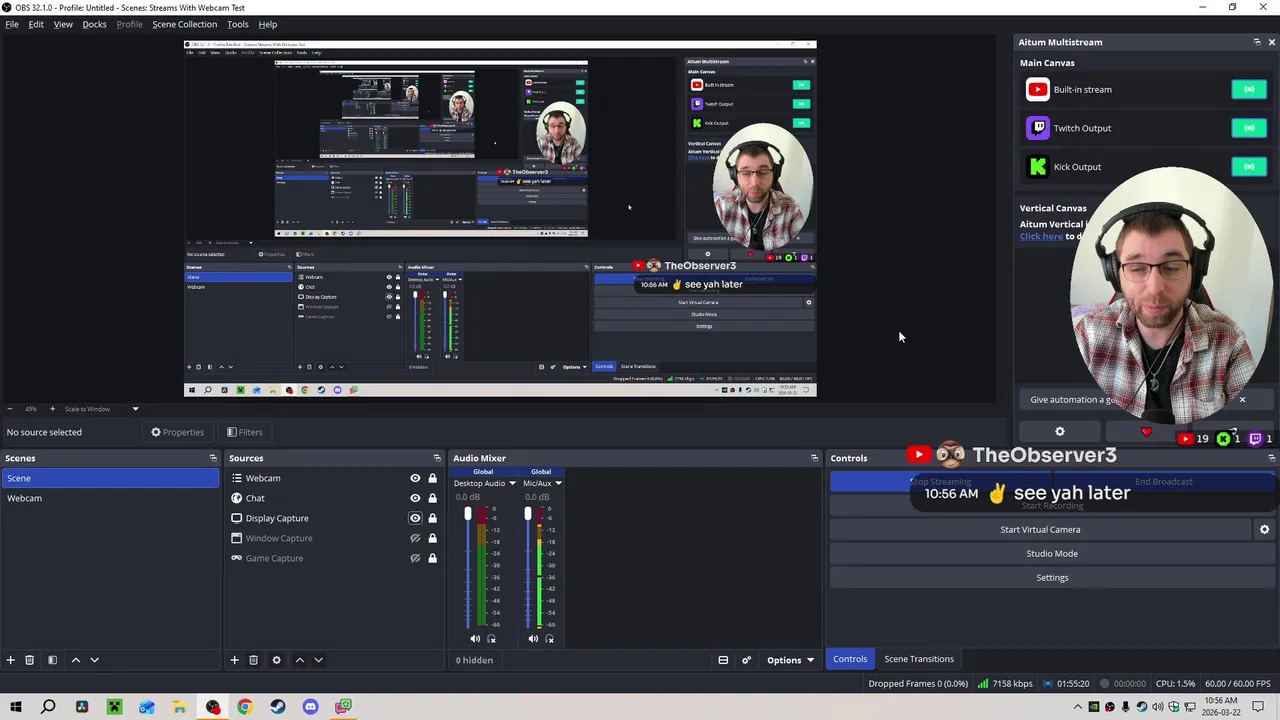This screenshot has height=720, width=1280.
Task: Pop out the Sources dock
Action: click(x=437, y=458)
